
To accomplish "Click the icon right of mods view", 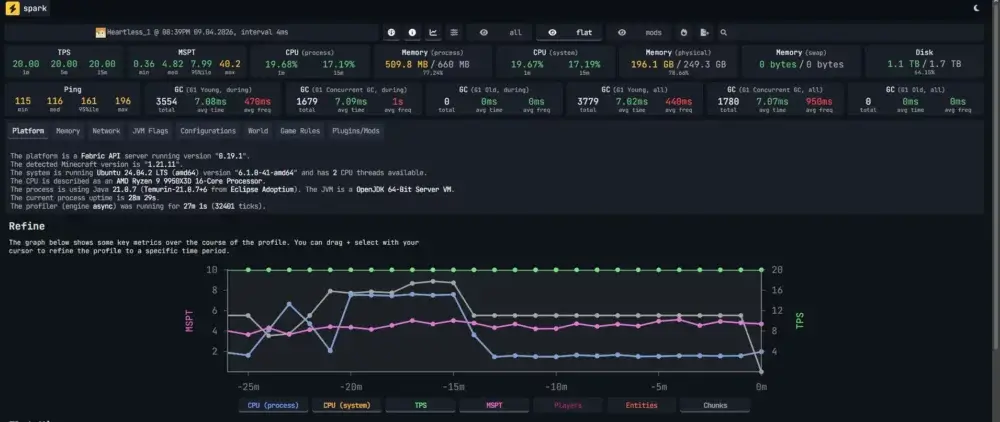I will click(x=683, y=32).
